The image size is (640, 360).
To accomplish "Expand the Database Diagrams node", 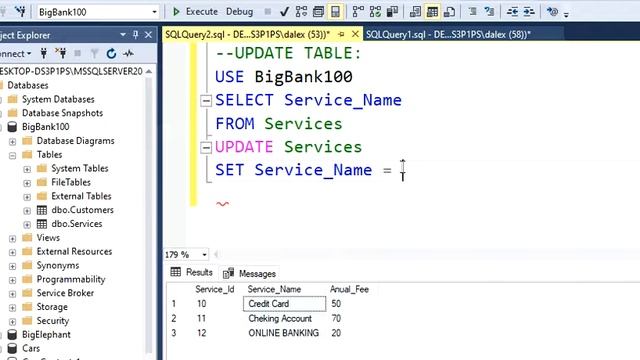I will click(x=13, y=142).
